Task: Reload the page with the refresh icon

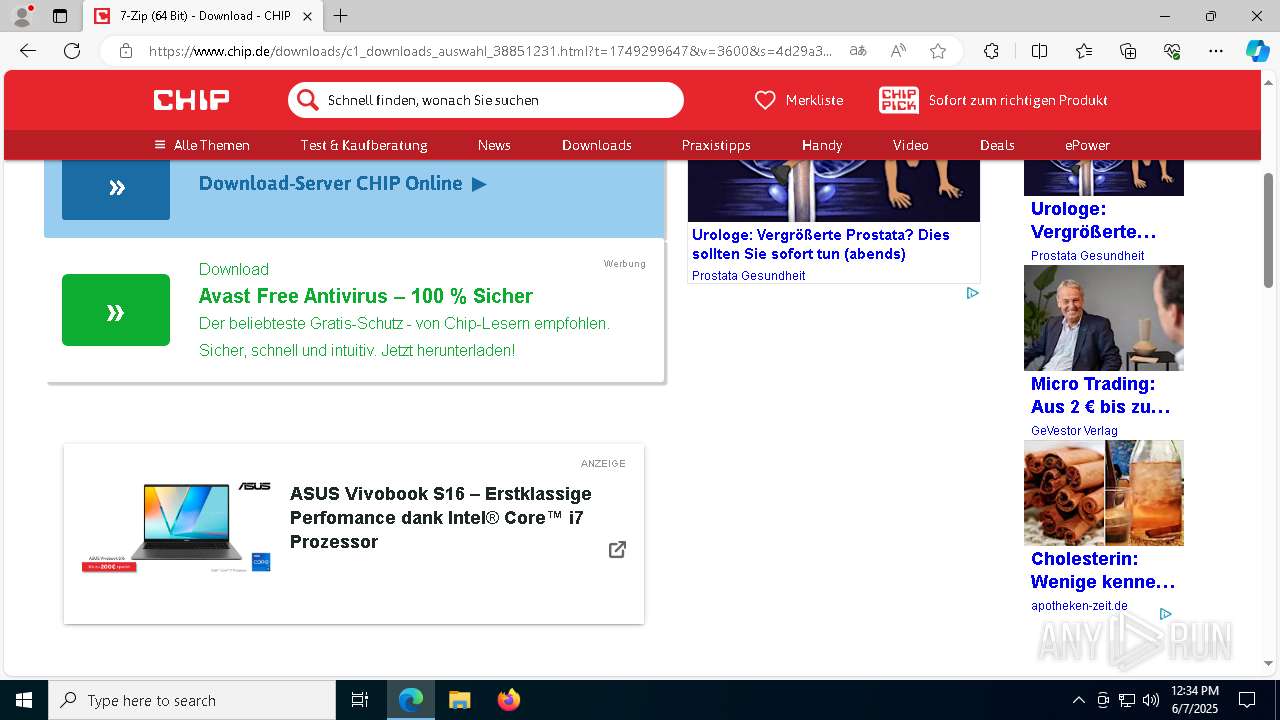Action: point(72,51)
